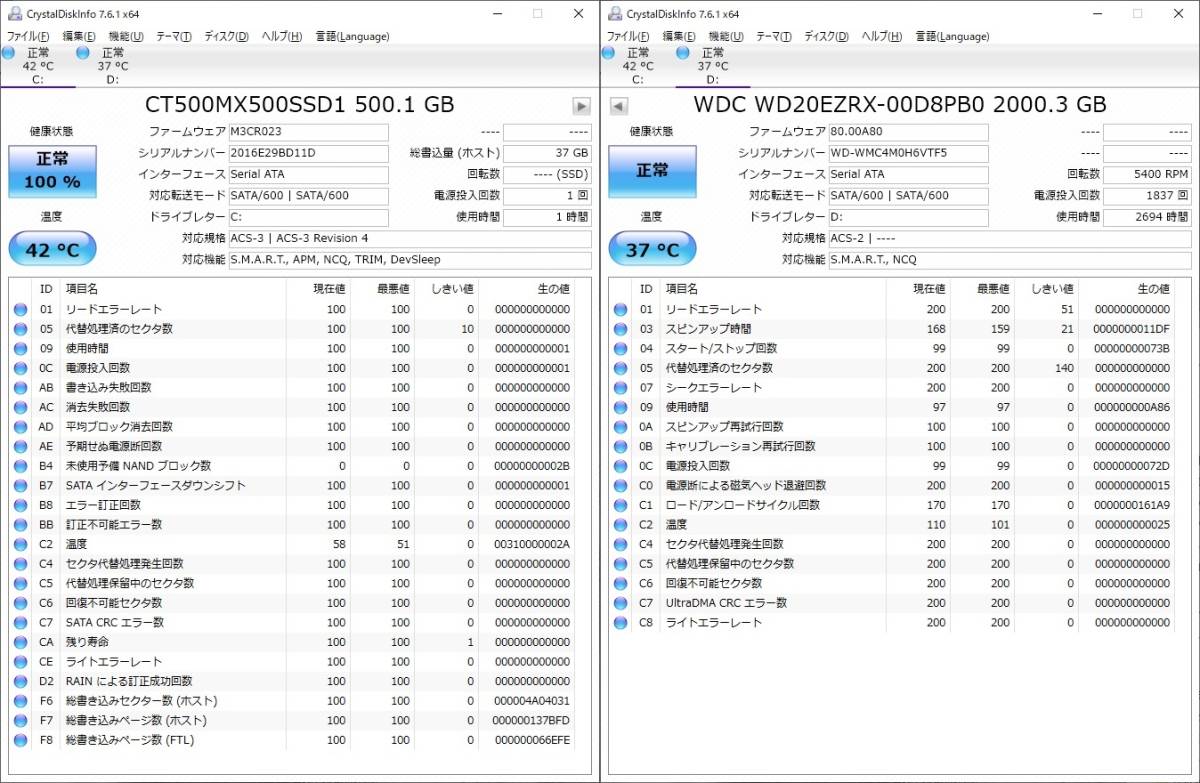1200x783 pixels.
Task: Click status icon for 電源断による磁気ヘッド退避回数
Action: (621, 486)
